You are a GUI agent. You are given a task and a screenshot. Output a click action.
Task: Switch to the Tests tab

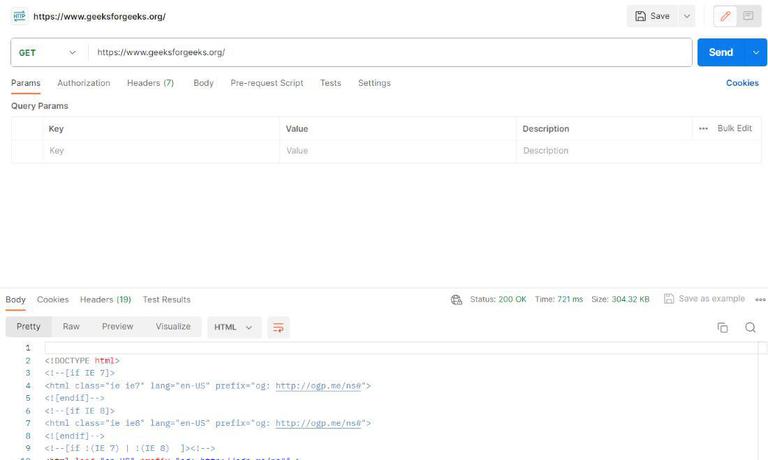[331, 83]
